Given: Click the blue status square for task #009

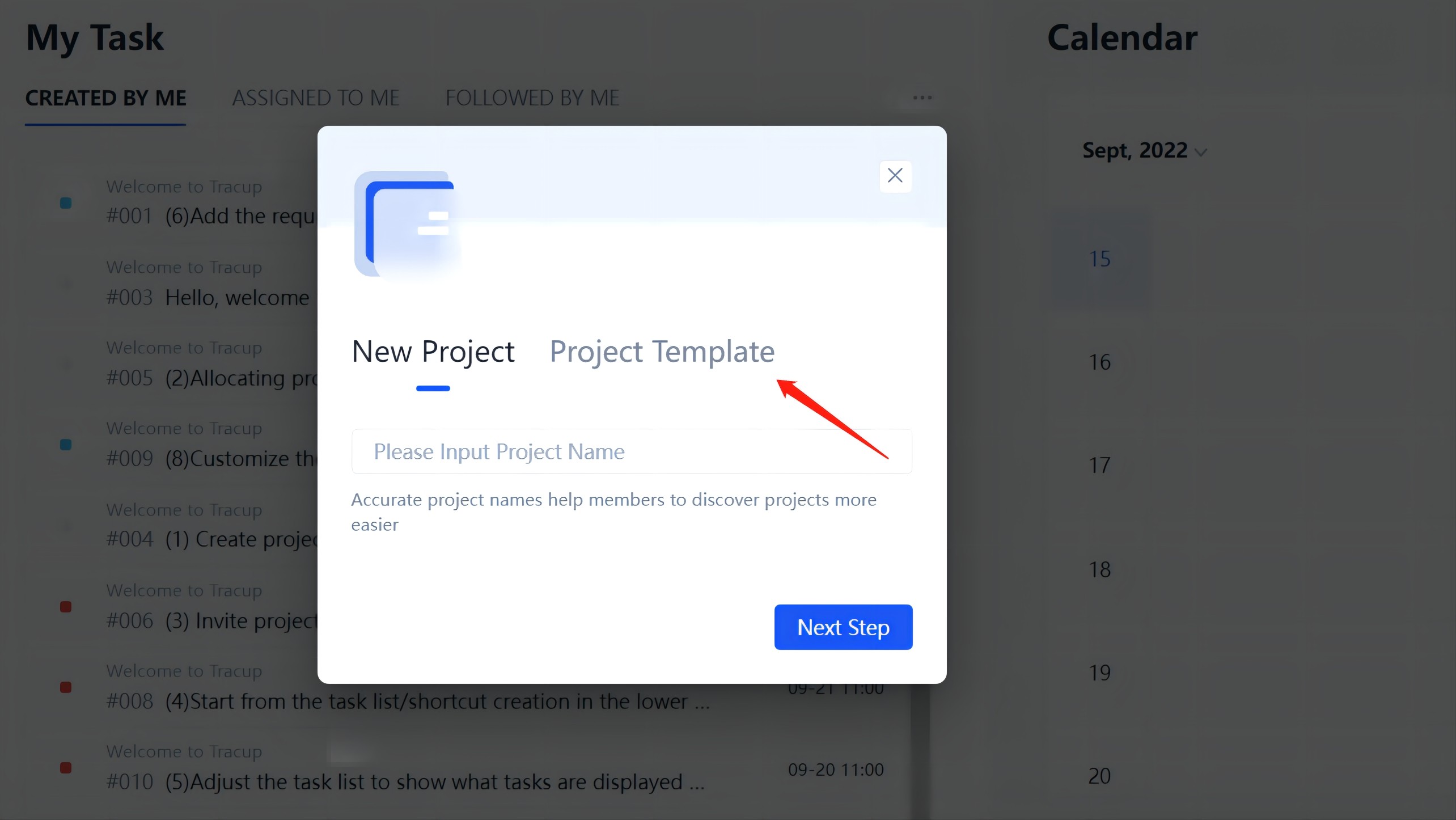Looking at the screenshot, I should click(66, 445).
